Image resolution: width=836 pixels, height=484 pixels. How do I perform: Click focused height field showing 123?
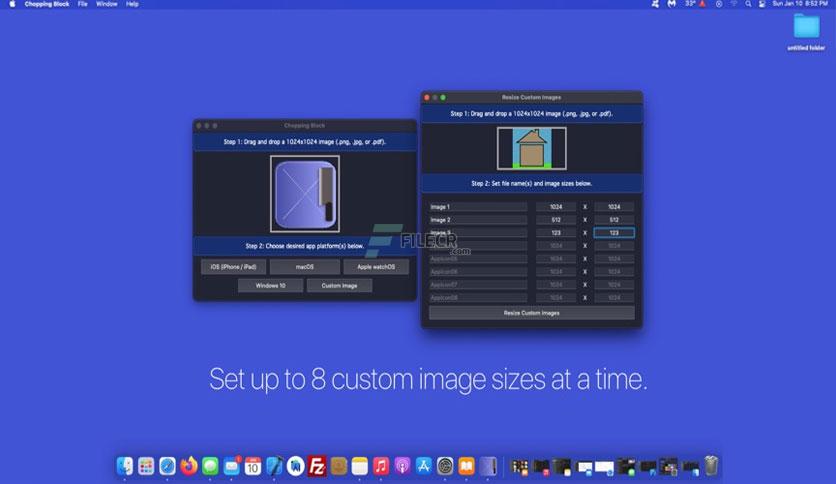[x=614, y=233]
